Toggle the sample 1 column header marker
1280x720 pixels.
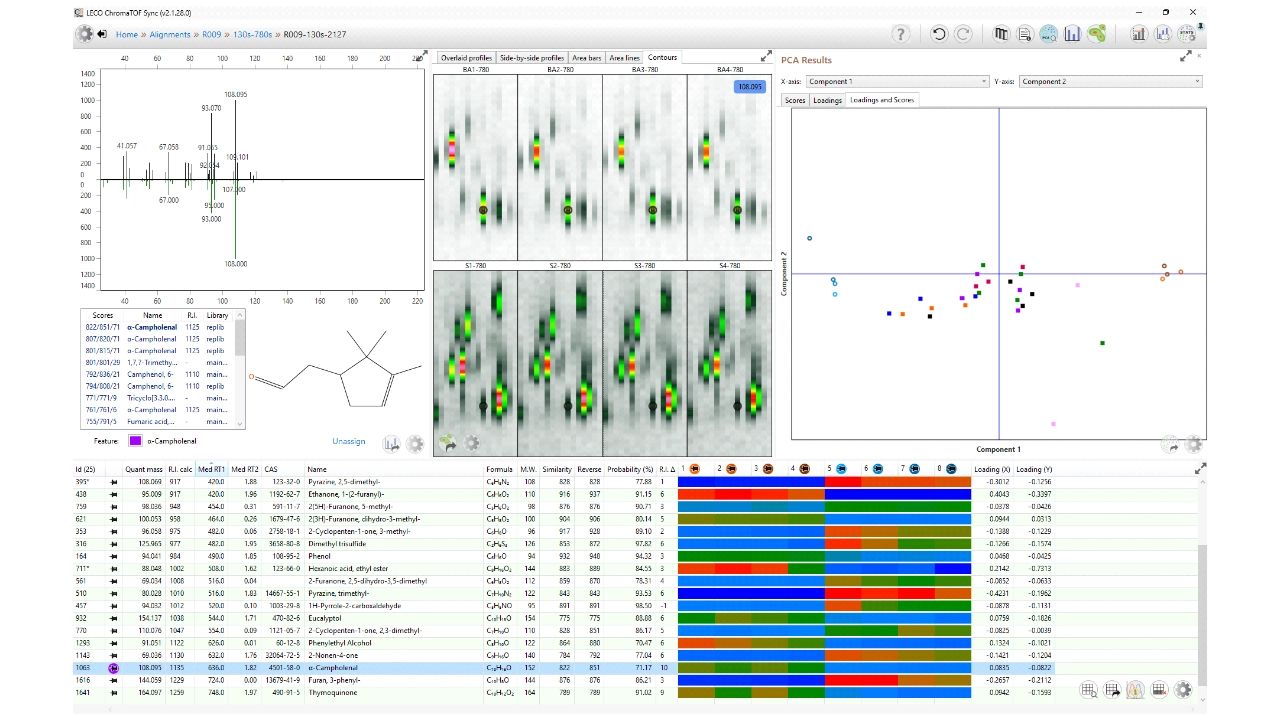pos(695,468)
